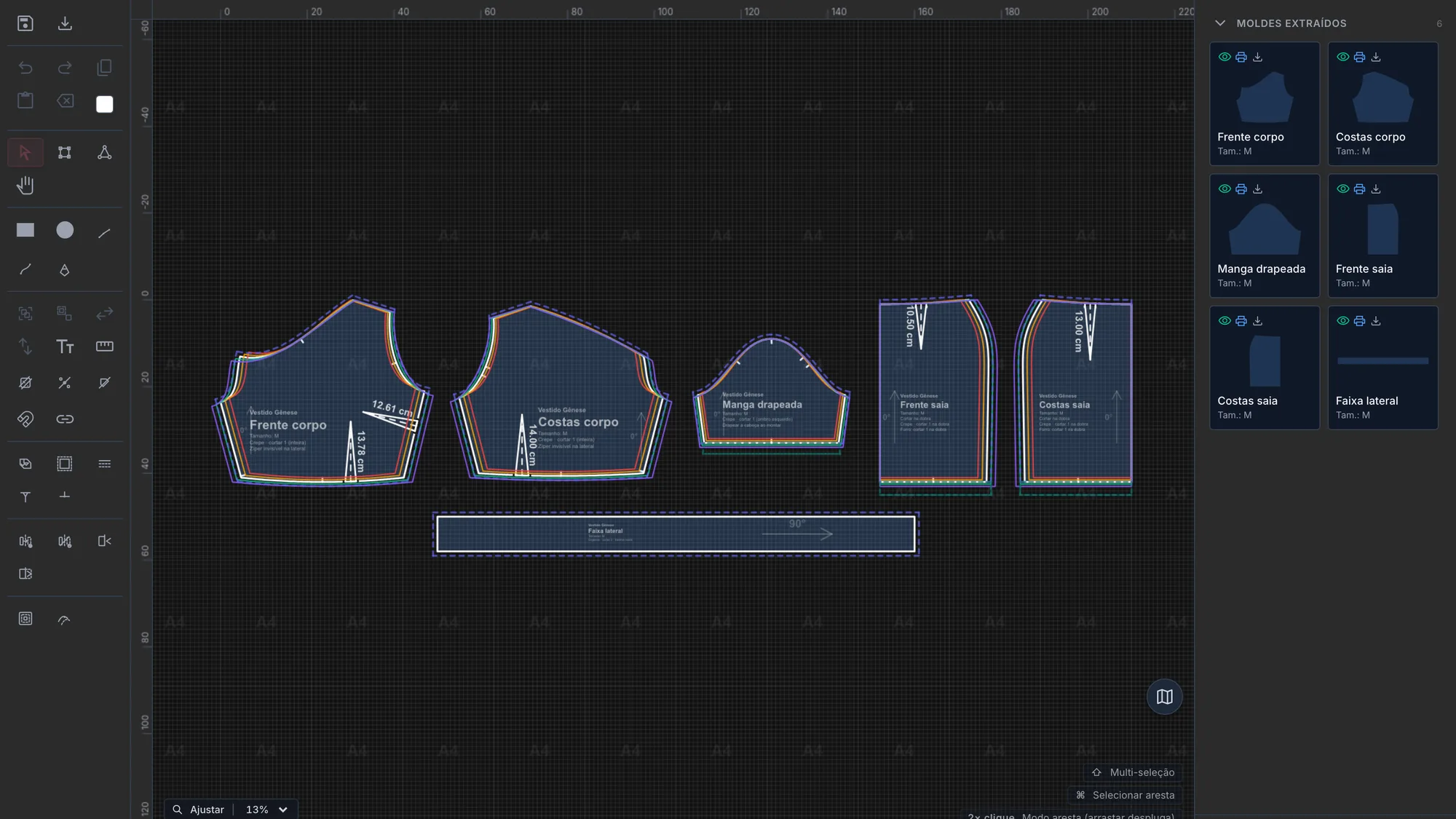Undo the last action
The image size is (1456, 819).
[x=25, y=68]
